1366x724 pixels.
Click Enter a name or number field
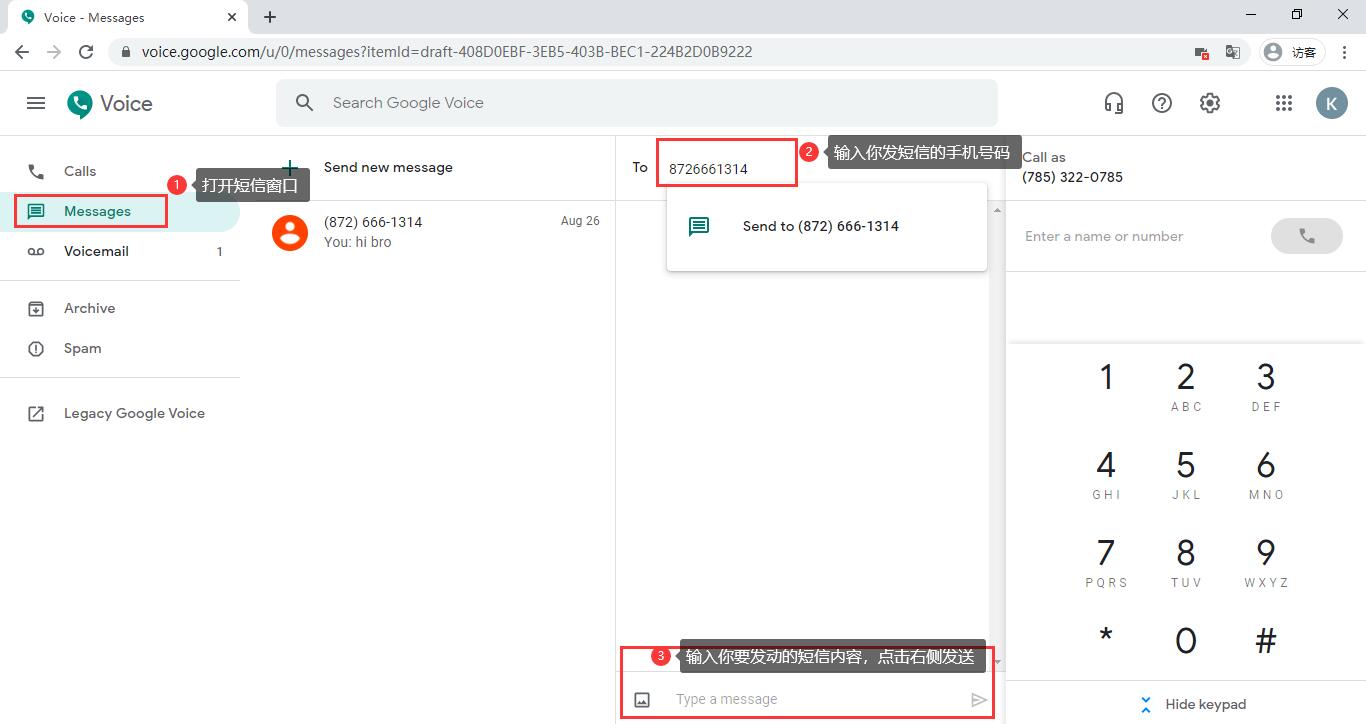click(1140, 236)
